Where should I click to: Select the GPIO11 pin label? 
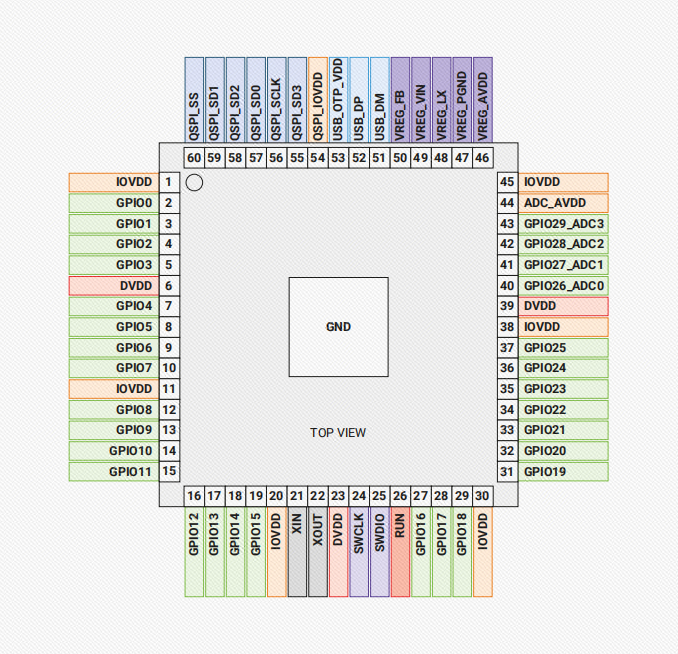114,471
